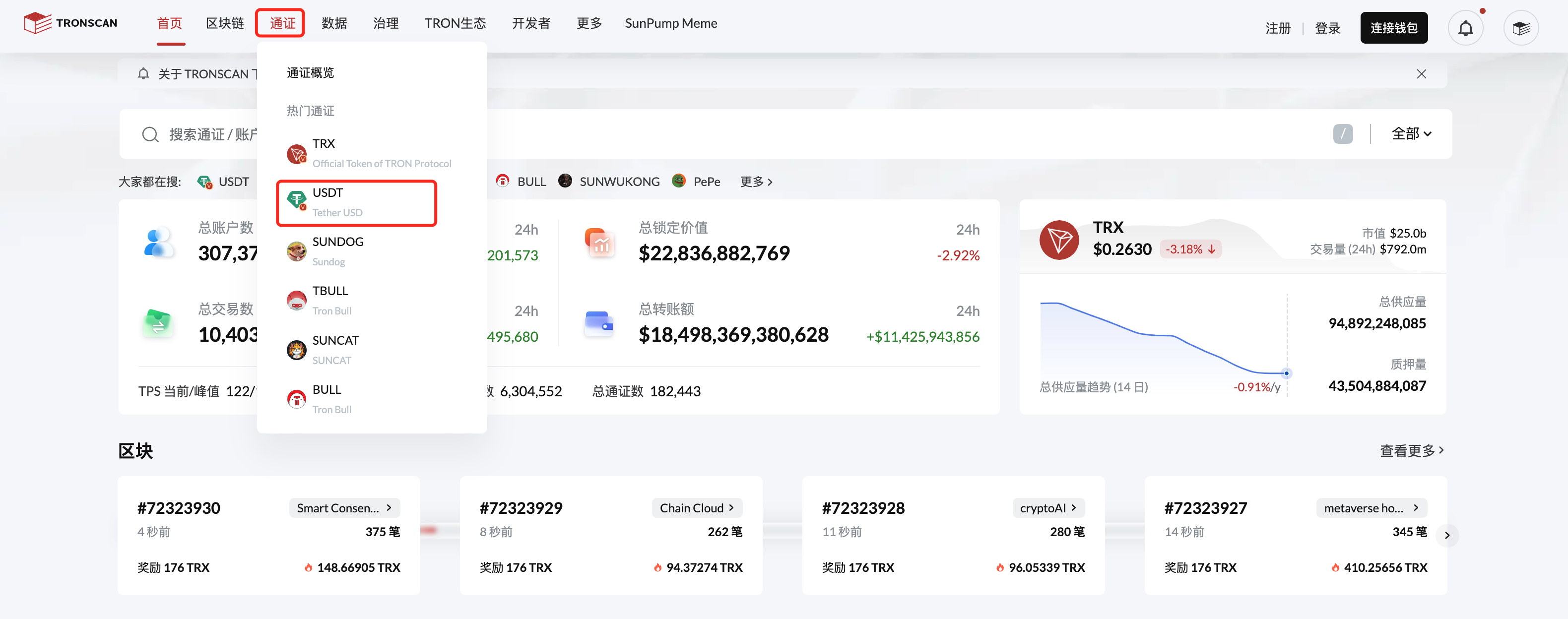Expand the 全部 search filter dropdown

tap(1411, 134)
